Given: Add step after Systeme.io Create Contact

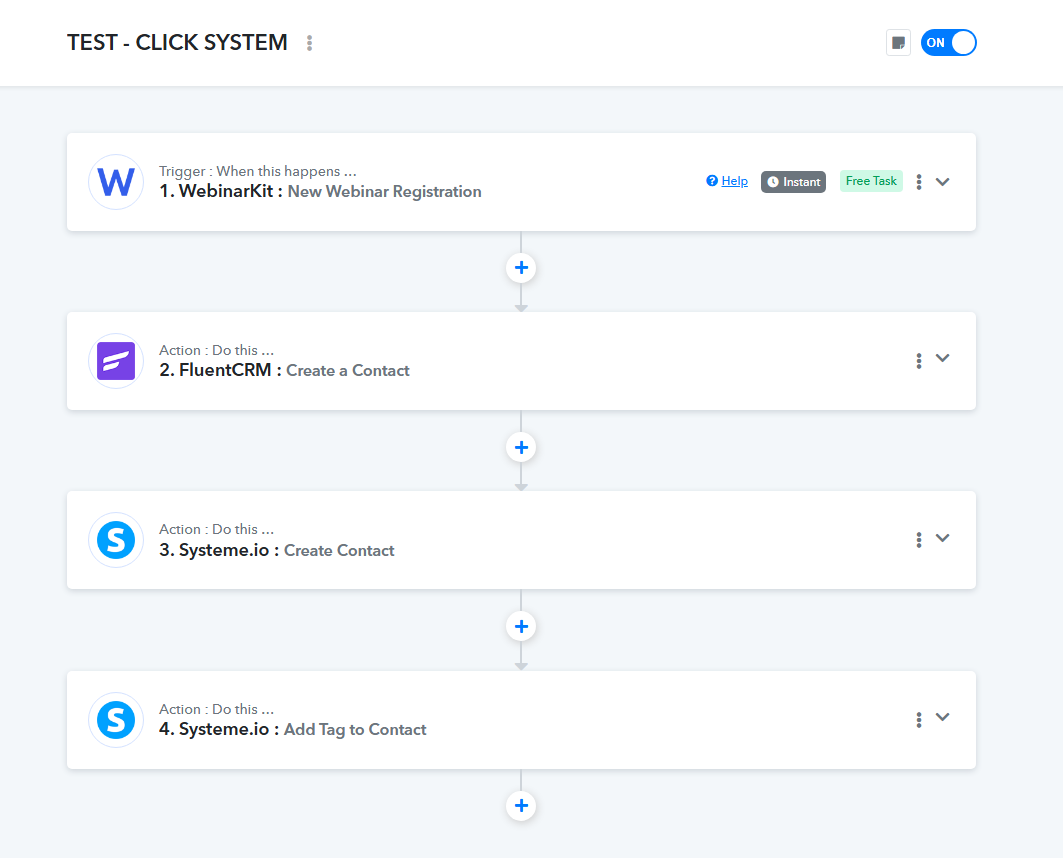Looking at the screenshot, I should click(x=521, y=626).
